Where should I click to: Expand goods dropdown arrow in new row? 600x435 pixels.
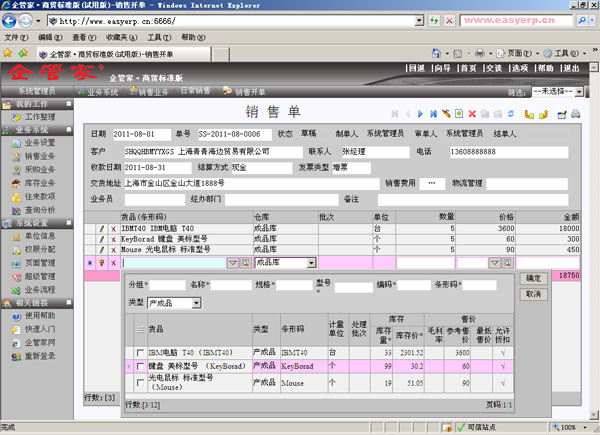(x=233, y=263)
